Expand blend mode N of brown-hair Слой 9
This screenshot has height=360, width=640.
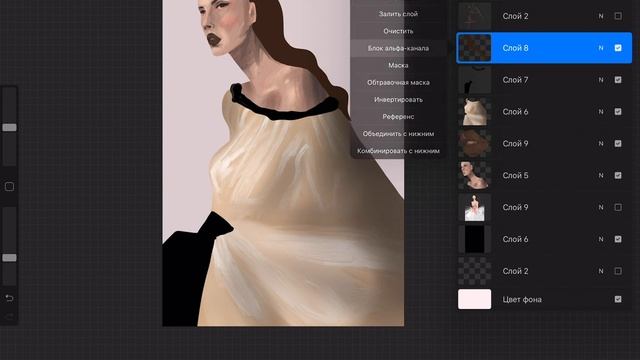click(x=601, y=144)
